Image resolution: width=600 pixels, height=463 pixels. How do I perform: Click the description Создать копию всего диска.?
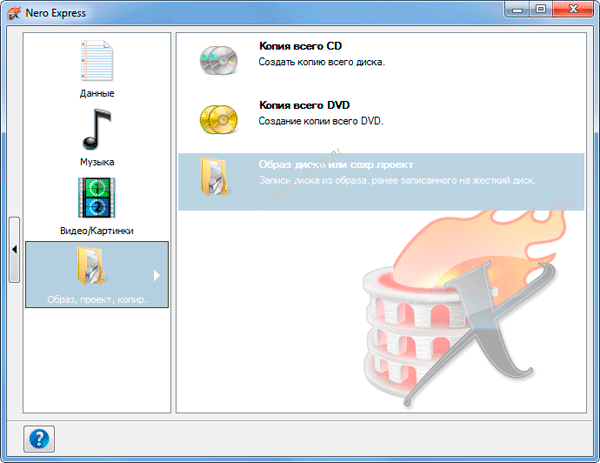pos(322,62)
